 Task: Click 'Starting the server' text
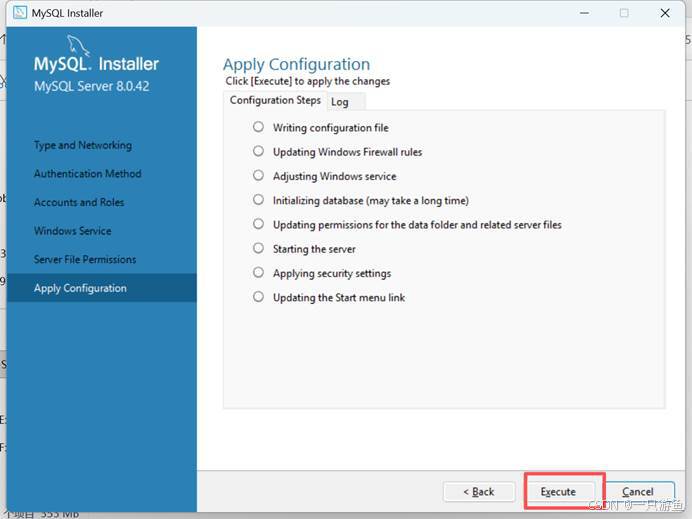(x=314, y=249)
